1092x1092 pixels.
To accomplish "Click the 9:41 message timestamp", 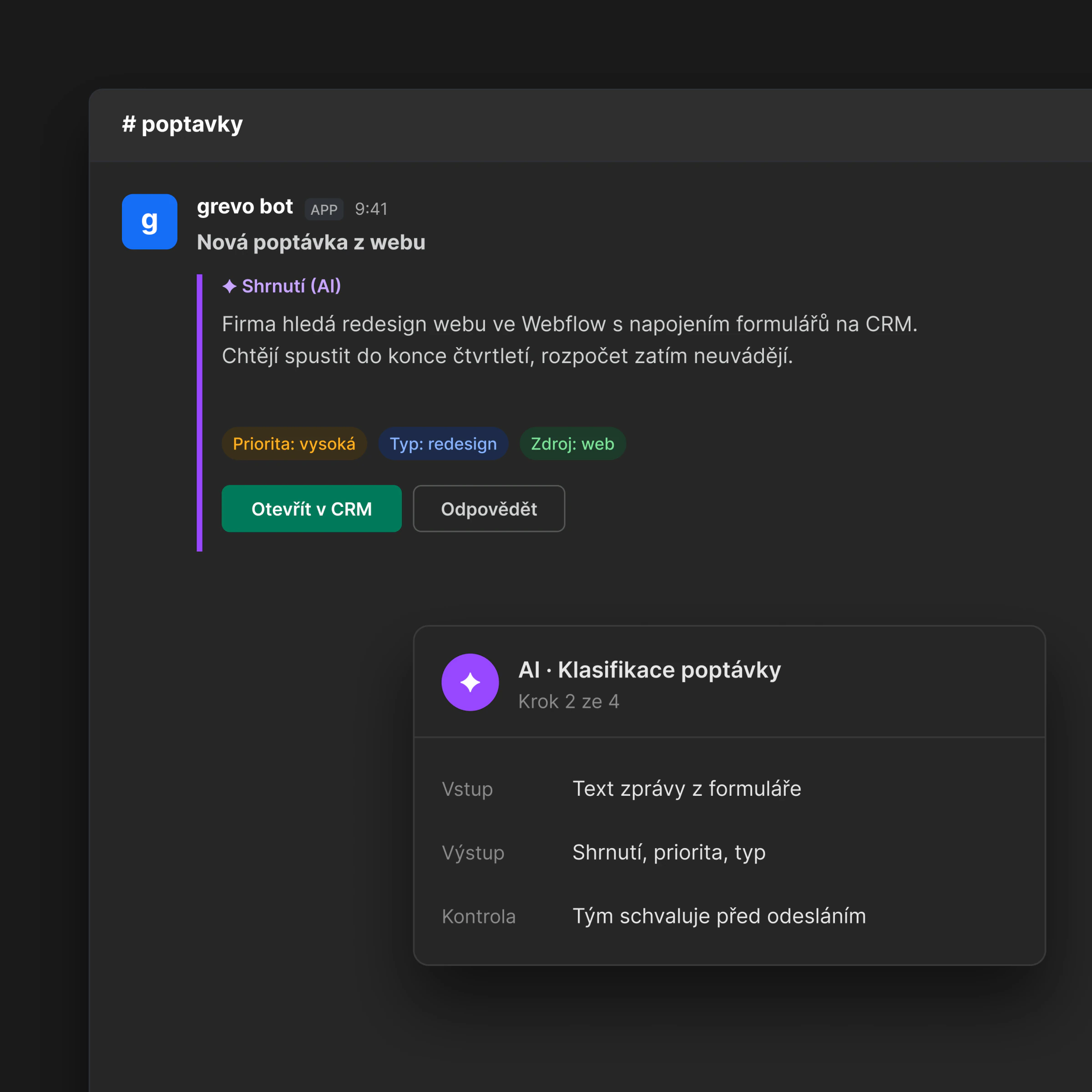I will [x=371, y=209].
